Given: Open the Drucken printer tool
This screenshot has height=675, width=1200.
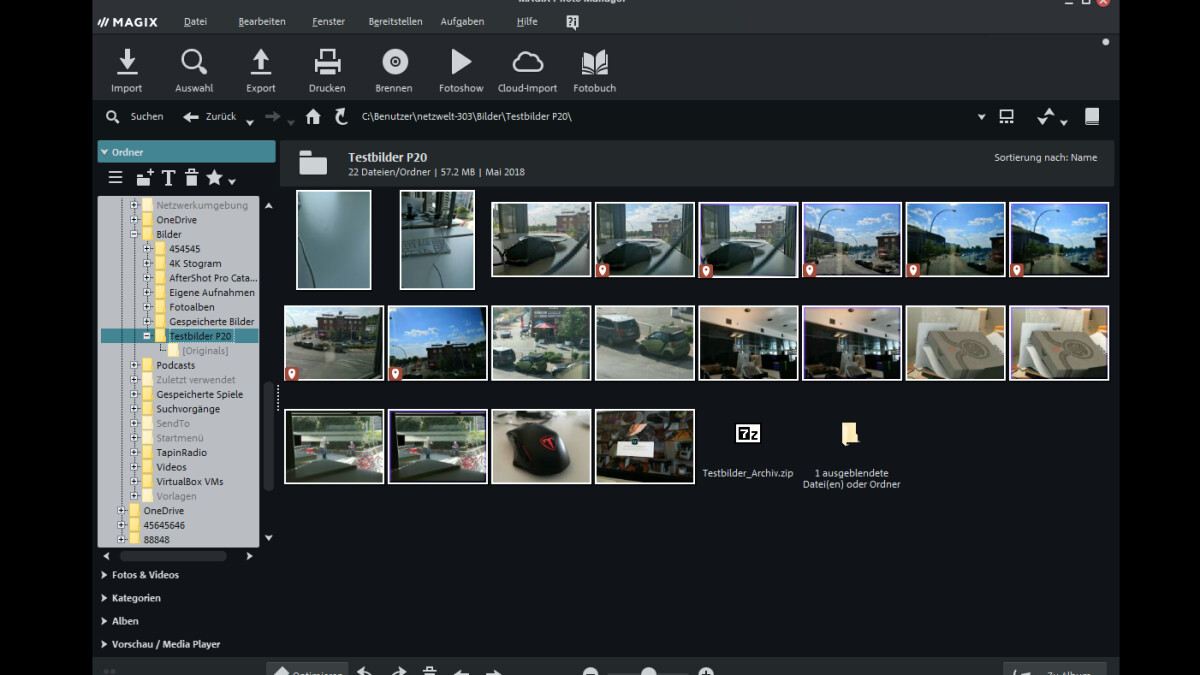Looking at the screenshot, I should click(327, 71).
